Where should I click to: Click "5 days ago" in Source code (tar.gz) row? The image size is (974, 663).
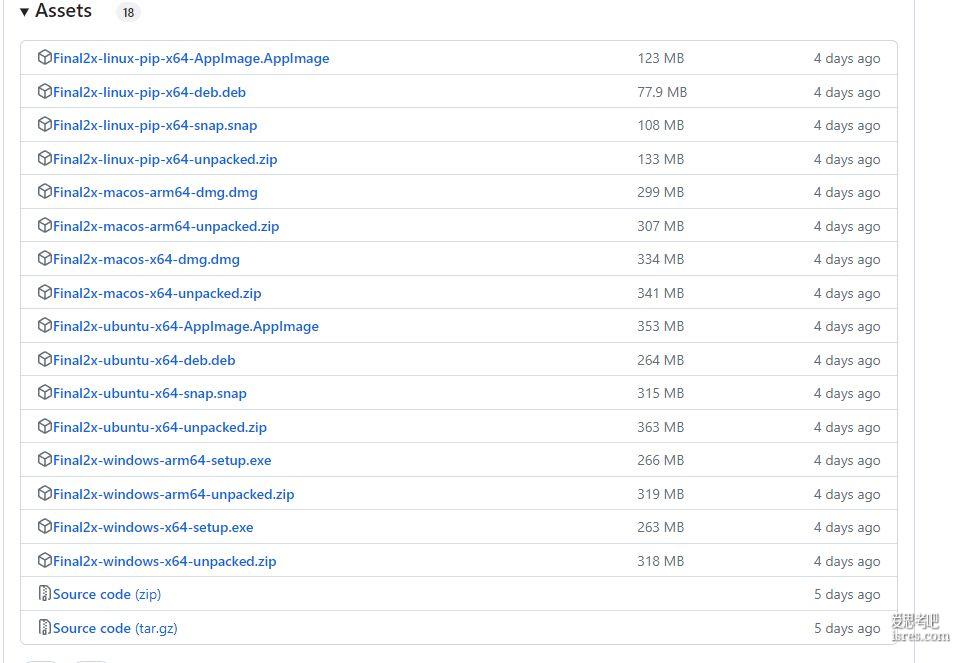847,629
